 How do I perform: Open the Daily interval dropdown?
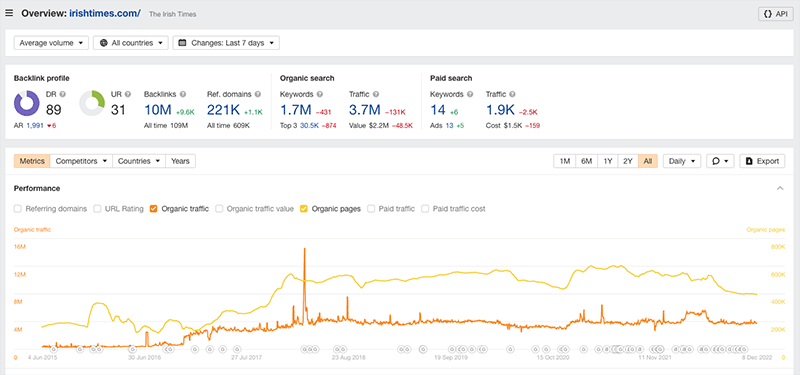tap(682, 161)
